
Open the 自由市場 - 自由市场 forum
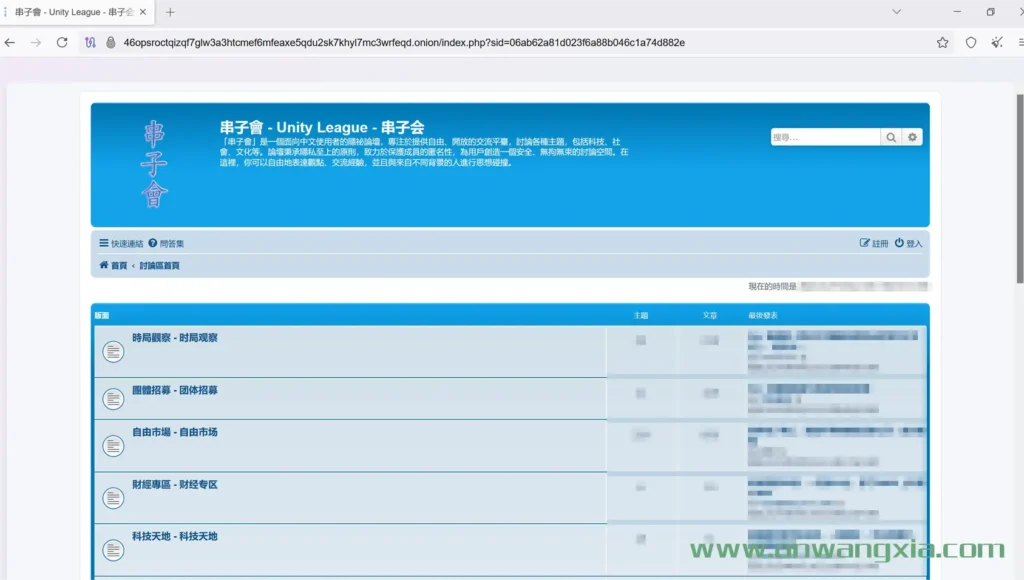coord(174,432)
